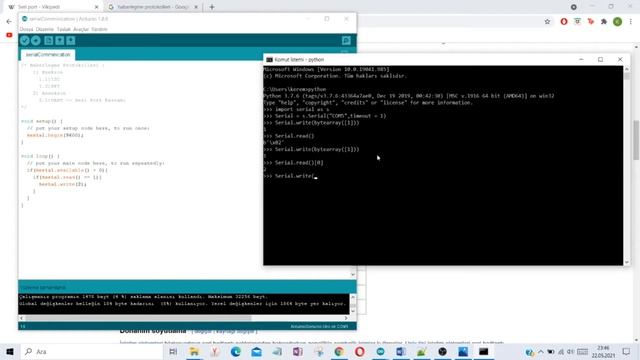This screenshot has width=640, height=360.
Task: Click the Arduino/Genuino Uno on COM5 status text
Action: (x=319, y=327)
